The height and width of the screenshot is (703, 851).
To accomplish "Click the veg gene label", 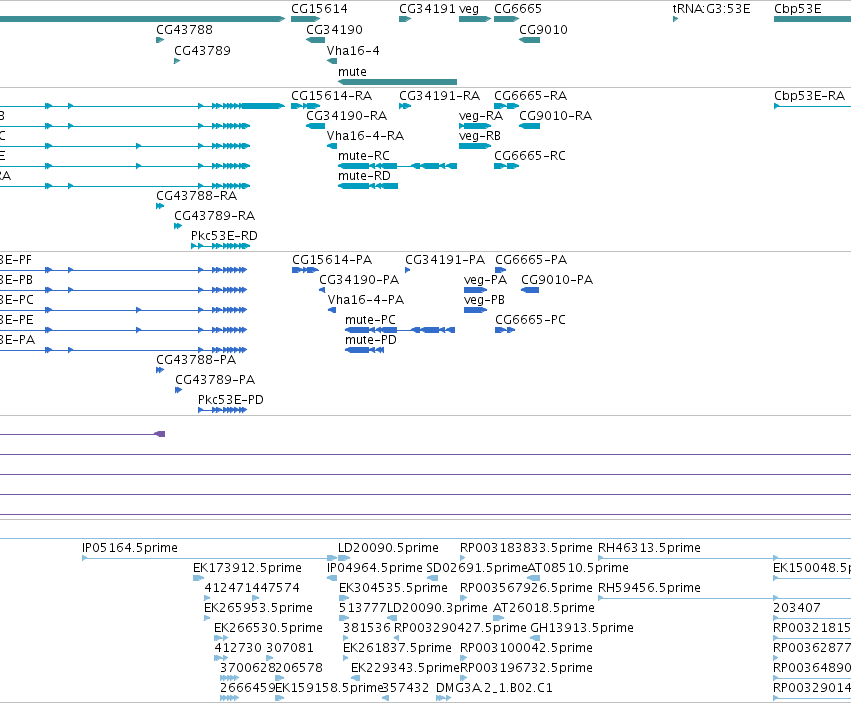I will pyautogui.click(x=469, y=9).
